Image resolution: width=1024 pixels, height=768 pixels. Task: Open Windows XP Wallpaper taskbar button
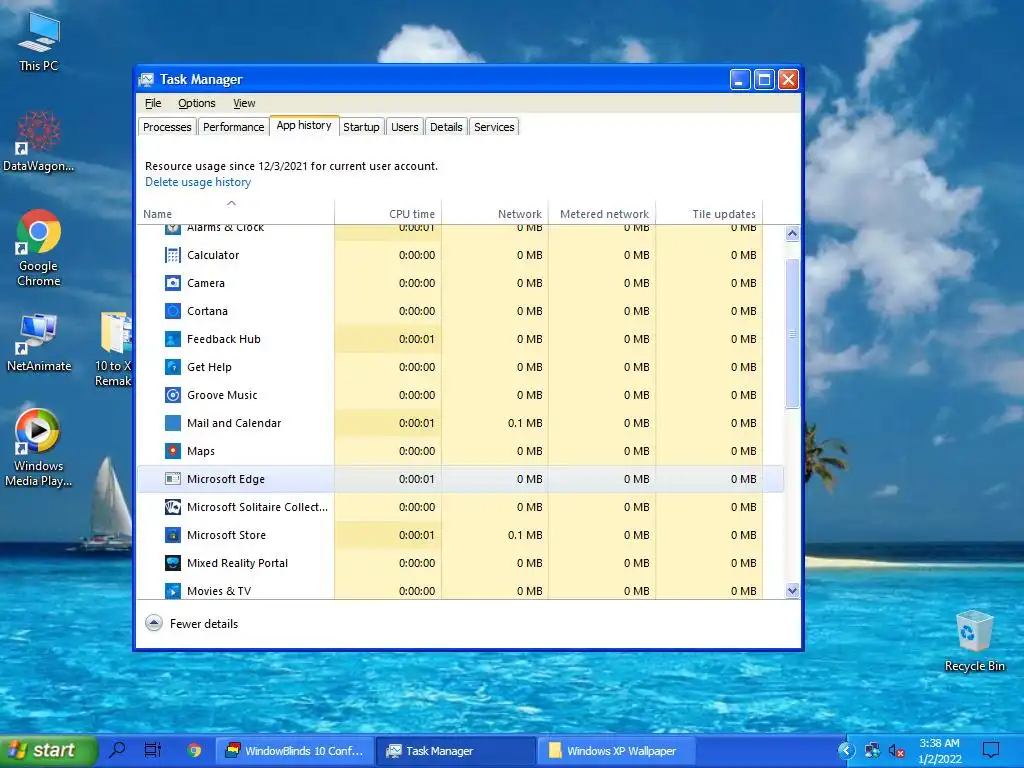616,751
